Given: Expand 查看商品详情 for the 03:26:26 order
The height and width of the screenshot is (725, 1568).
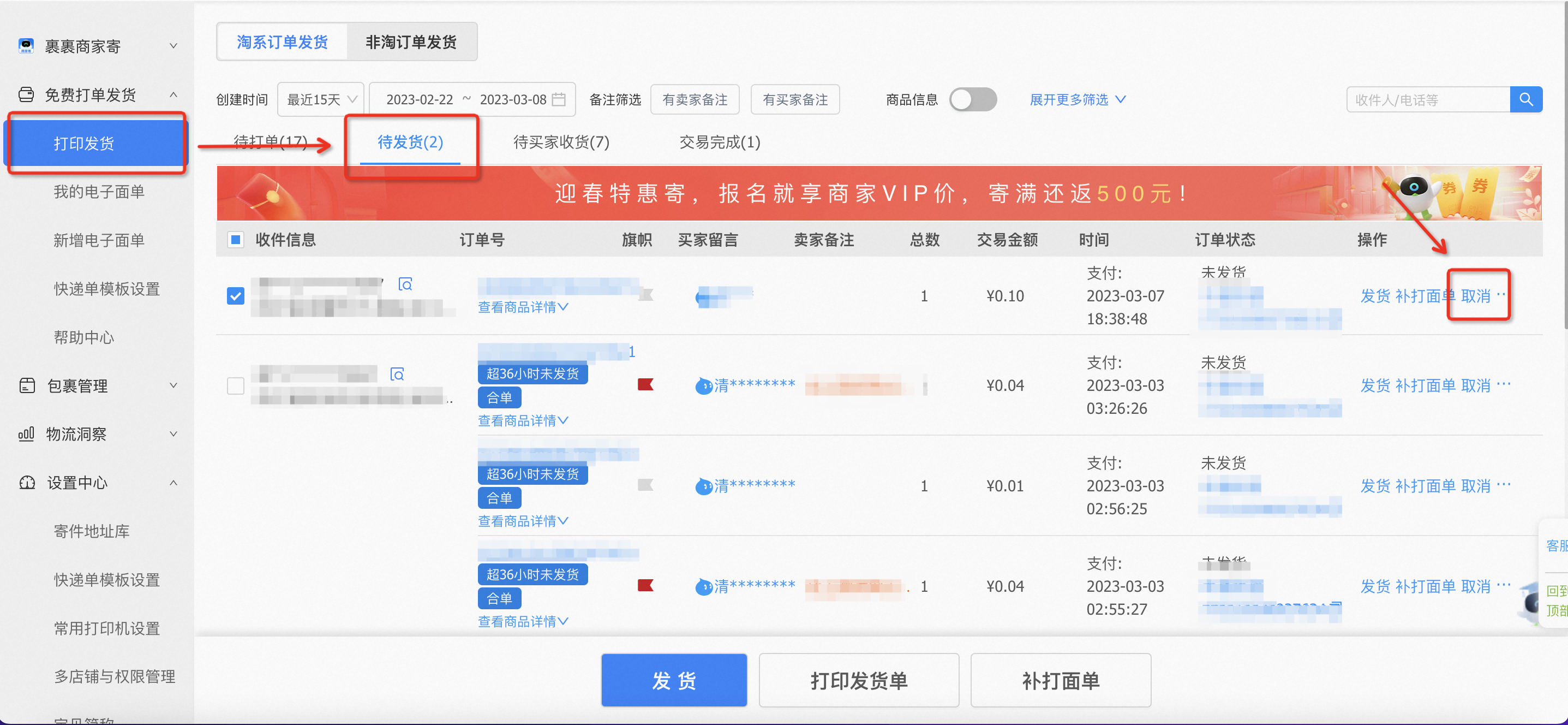Looking at the screenshot, I should (x=523, y=420).
